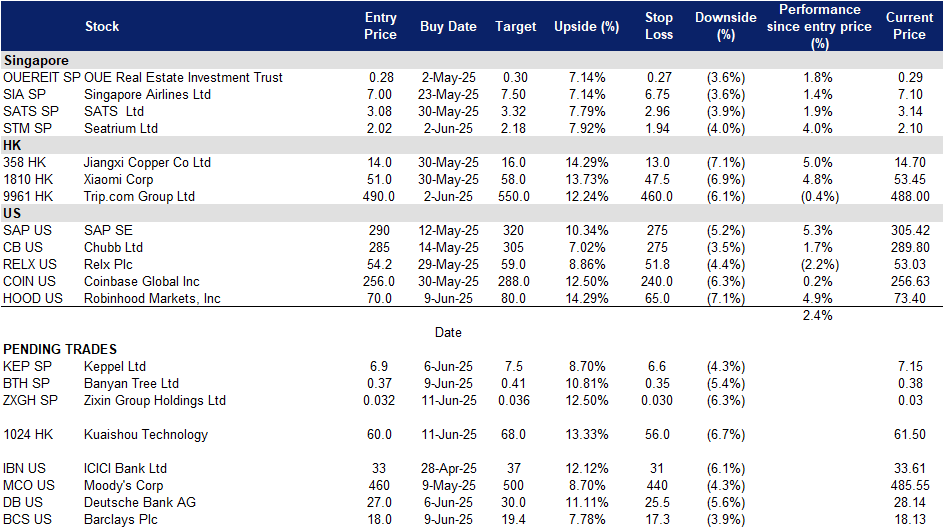Image resolution: width=943 pixels, height=528 pixels.
Task: Select the HK section heading
Action: (12, 146)
